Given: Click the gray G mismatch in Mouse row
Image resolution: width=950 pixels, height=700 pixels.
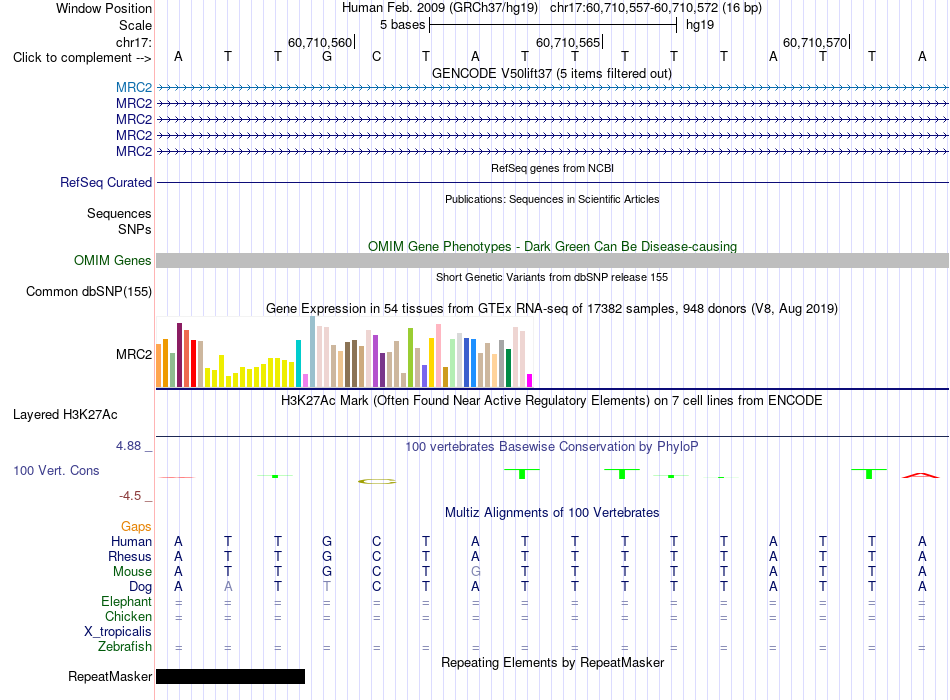Looking at the screenshot, I should [476, 572].
